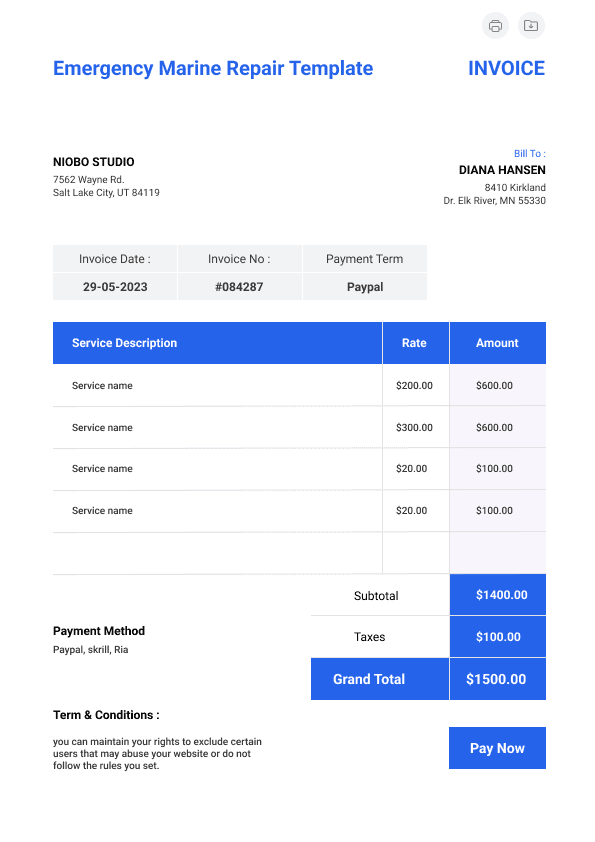Viewport: 595px width, 842px height.
Task: Select the NIOBO STUDIO company name
Action: (x=93, y=162)
